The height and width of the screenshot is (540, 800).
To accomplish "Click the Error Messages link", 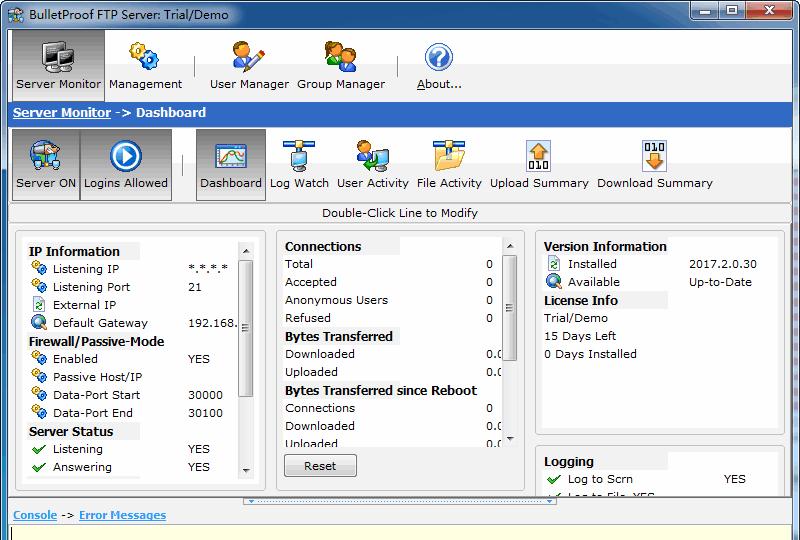I will click(122, 515).
